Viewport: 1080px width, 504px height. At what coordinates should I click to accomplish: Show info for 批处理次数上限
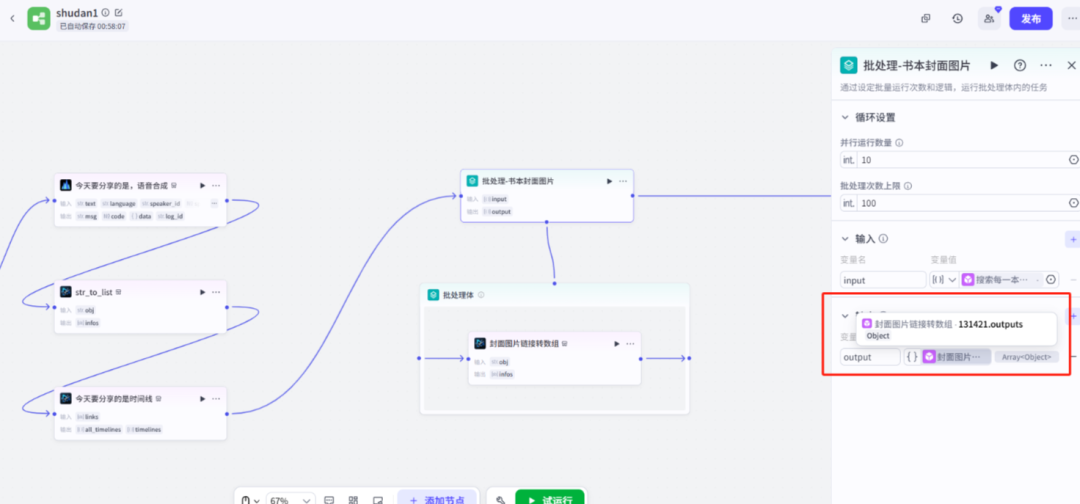click(908, 186)
